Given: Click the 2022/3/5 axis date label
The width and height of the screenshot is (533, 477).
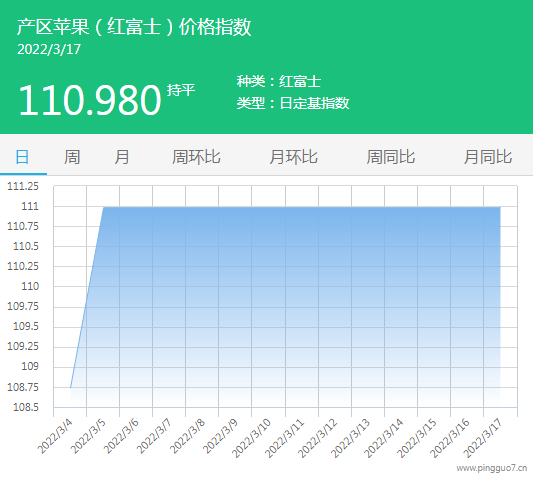Looking at the screenshot, I should [x=88, y=437].
